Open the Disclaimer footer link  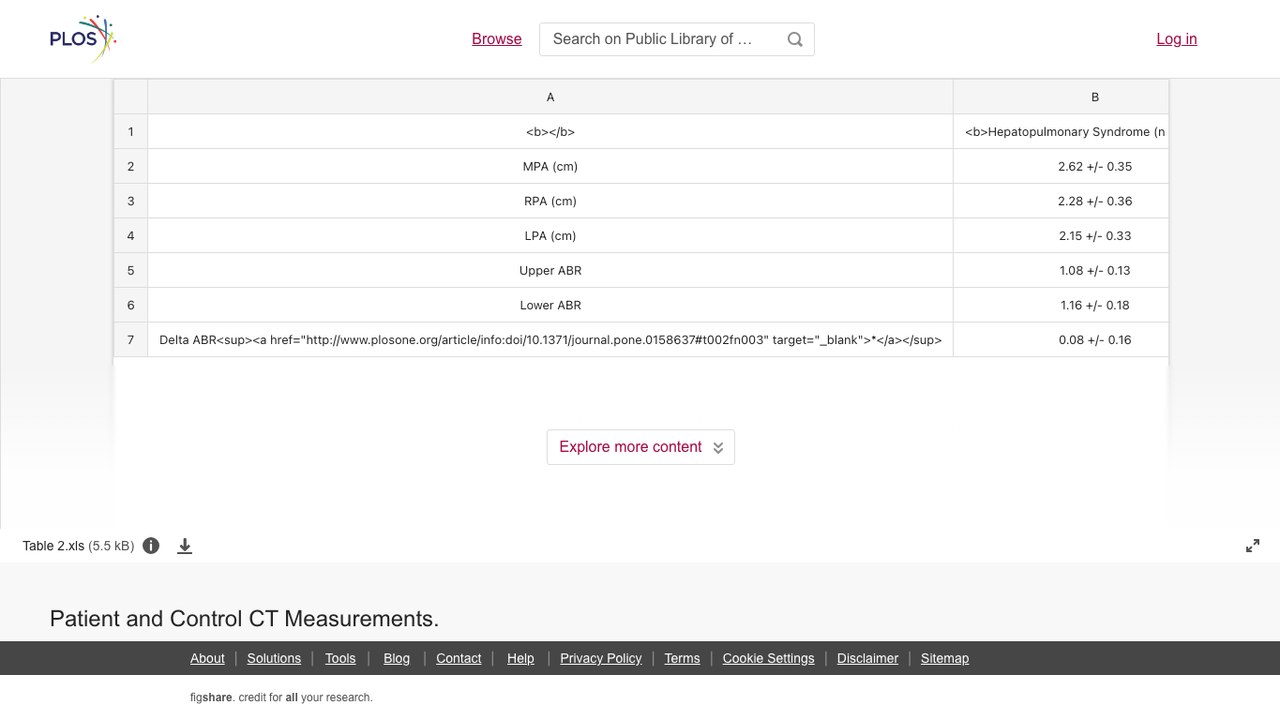pyautogui.click(x=868, y=658)
